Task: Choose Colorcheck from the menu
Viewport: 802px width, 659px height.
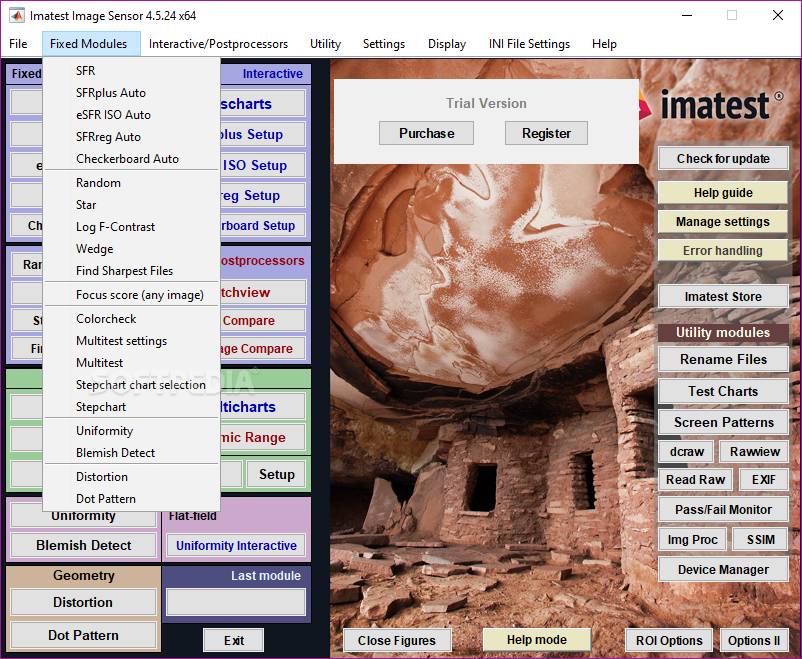Action: (x=132, y=319)
